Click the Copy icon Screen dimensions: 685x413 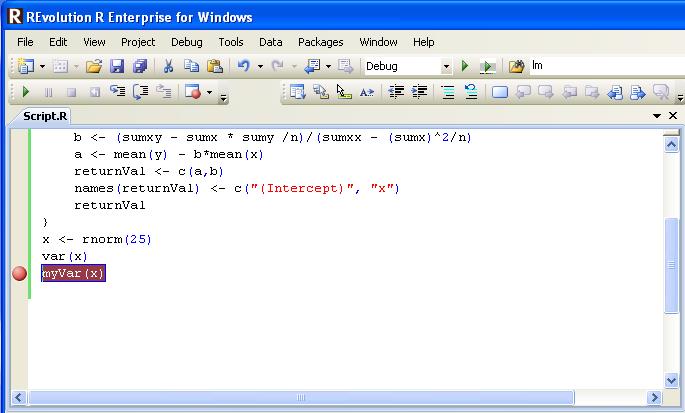[191, 66]
